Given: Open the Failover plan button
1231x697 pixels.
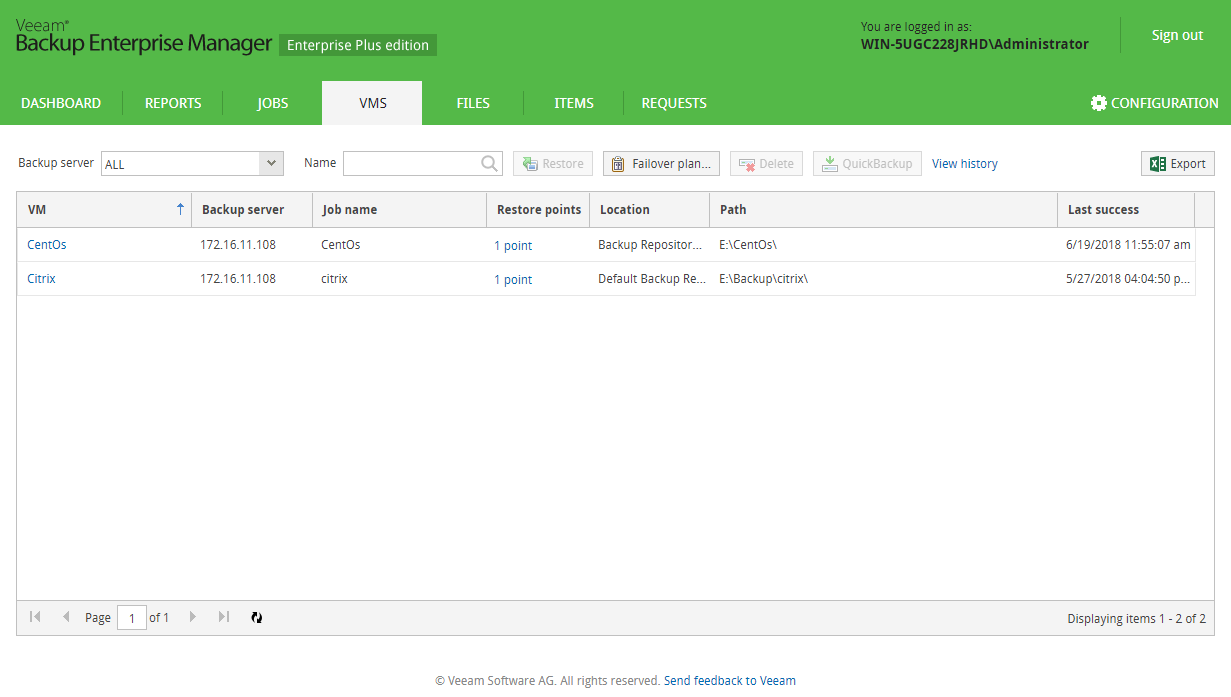Looking at the screenshot, I should click(x=661, y=164).
